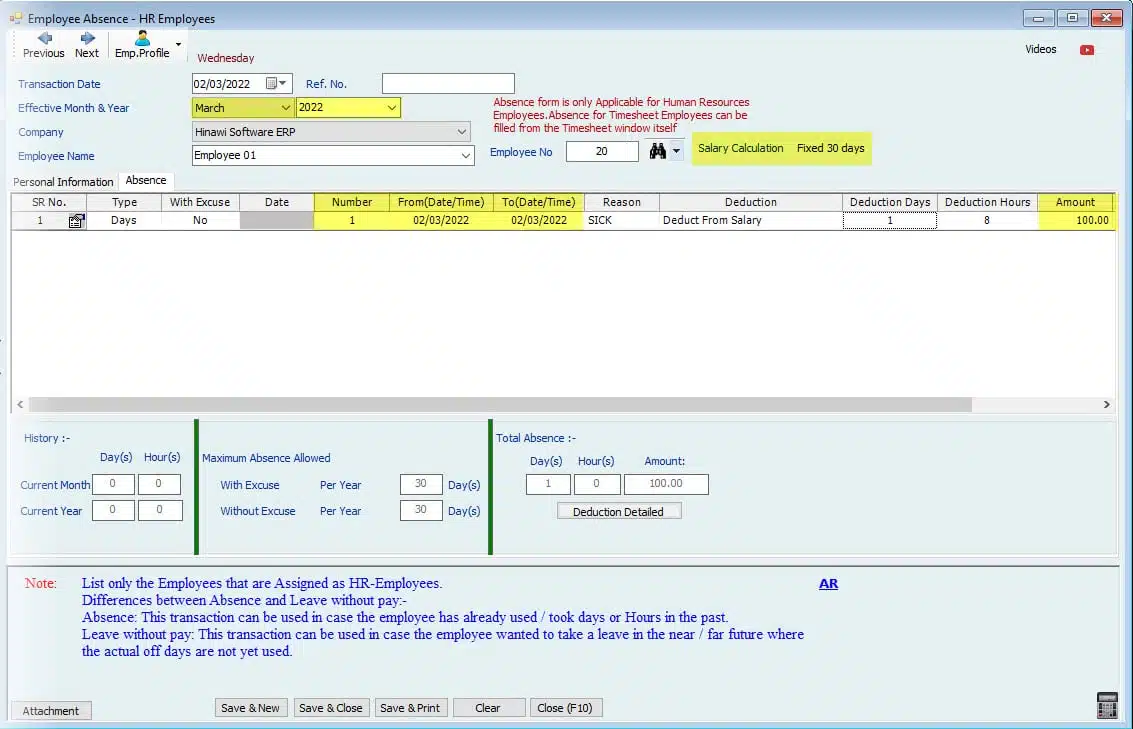Screen dimensions: 1133x729
Task: Select Deduction Hours cell 8
Action: tap(987, 220)
